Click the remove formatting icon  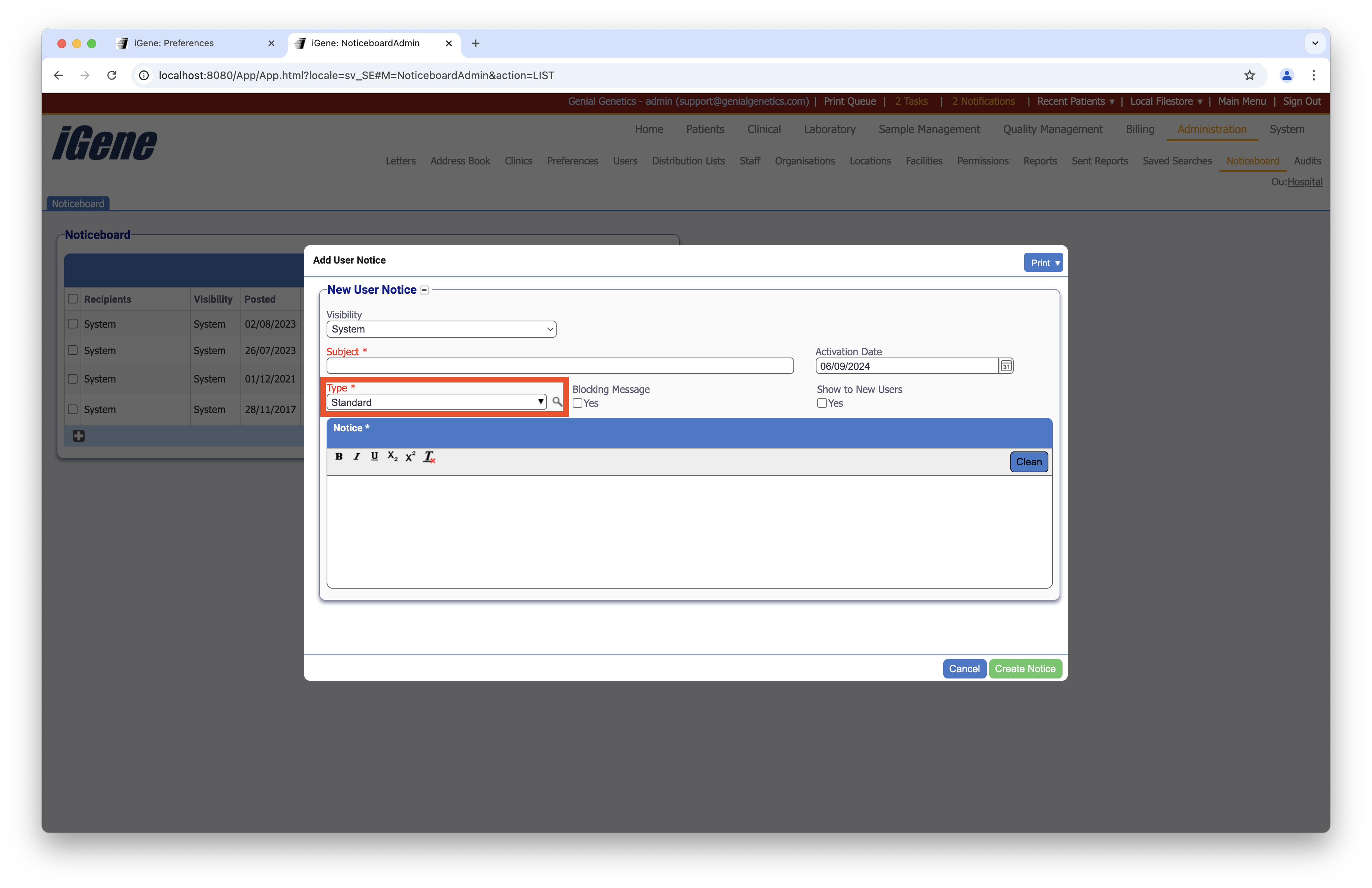click(x=429, y=456)
